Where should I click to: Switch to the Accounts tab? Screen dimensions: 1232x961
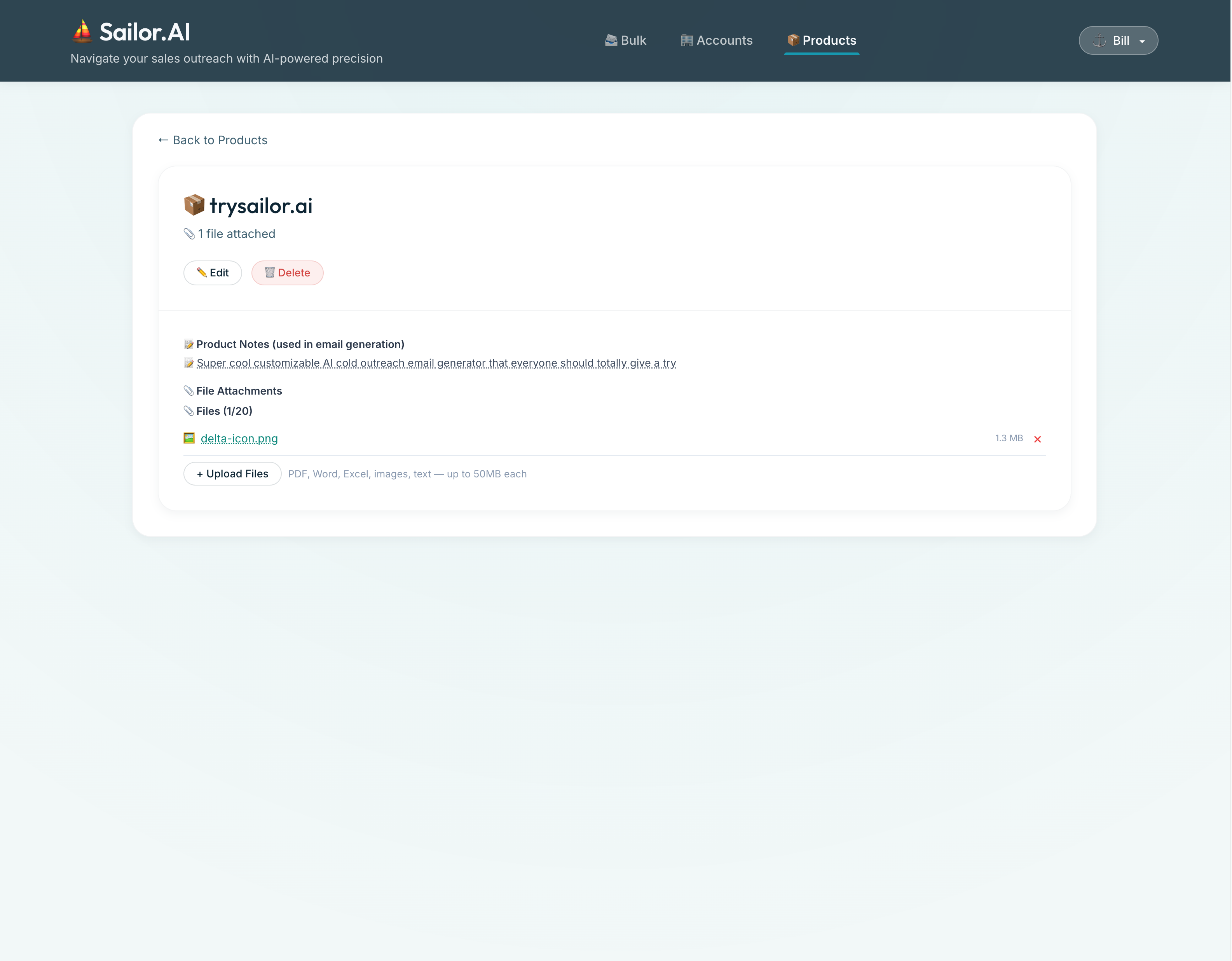pyautogui.click(x=716, y=40)
